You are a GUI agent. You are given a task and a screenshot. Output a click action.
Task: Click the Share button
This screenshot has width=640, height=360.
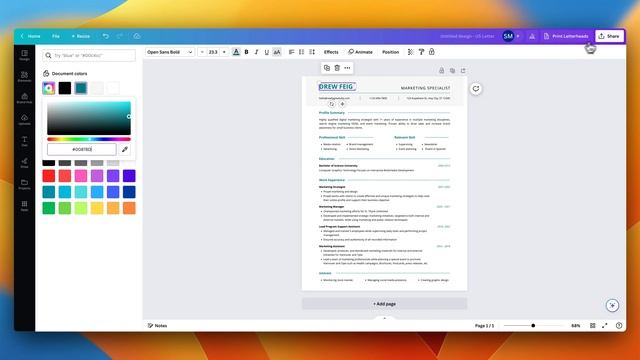(609, 36)
